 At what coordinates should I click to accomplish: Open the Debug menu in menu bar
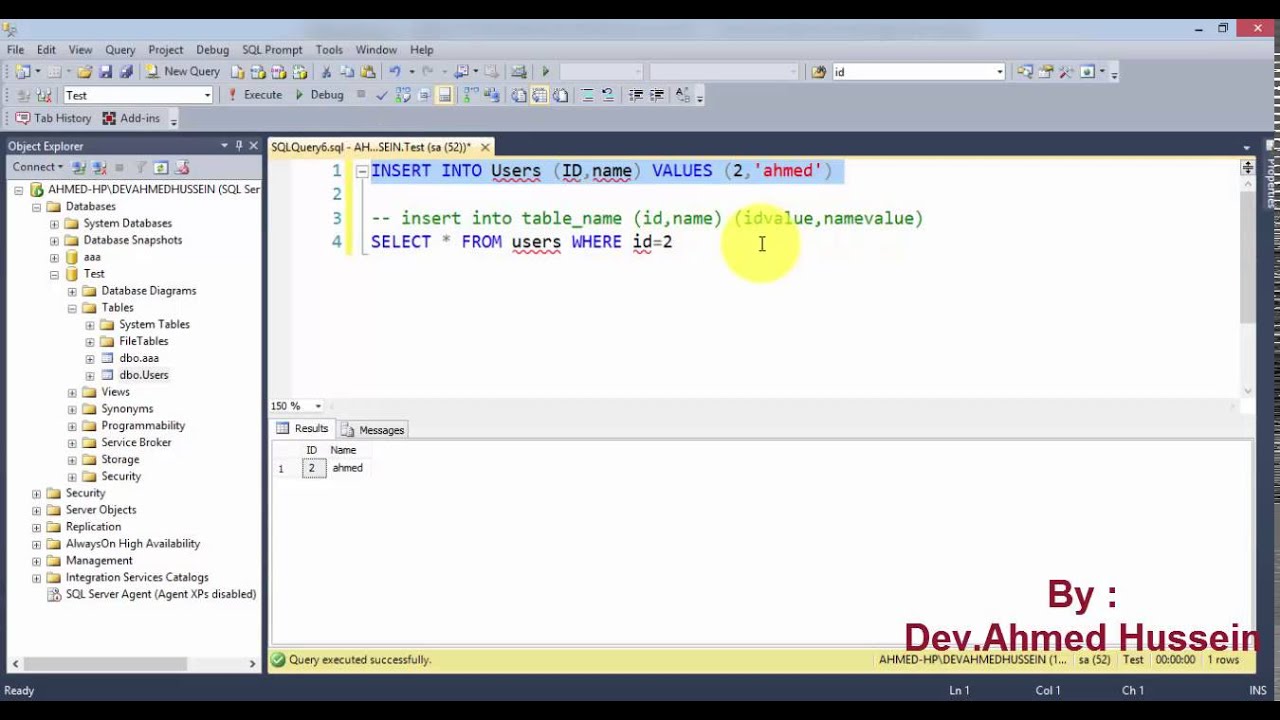pyautogui.click(x=212, y=49)
